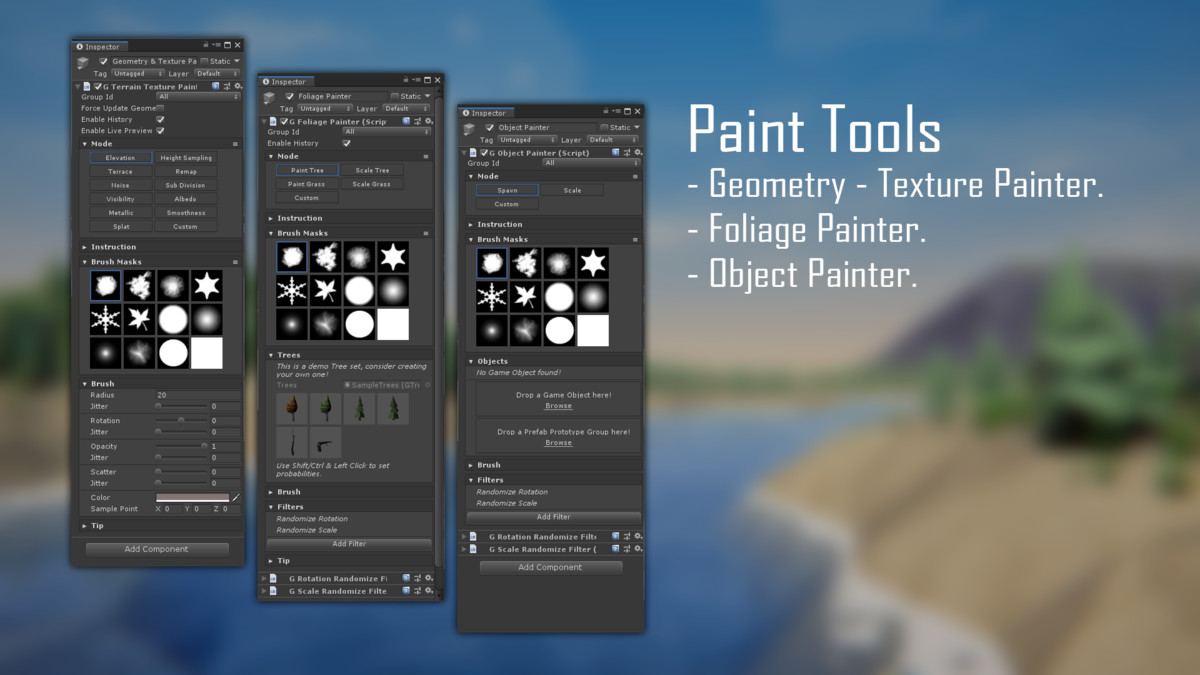The image size is (1200, 675).
Task: Select snowflake brush mask in Terrain Texture Painter
Action: point(106,319)
